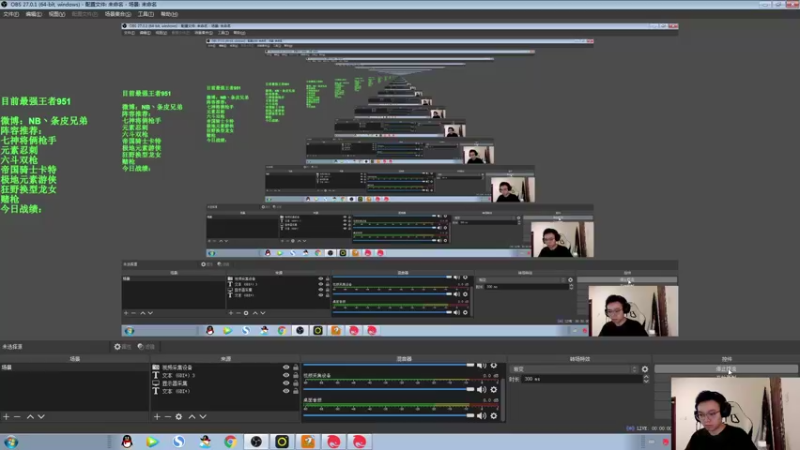Open the blue S browser icon on main taskbar
Image resolution: width=800 pixels, height=450 pixels.
[179, 442]
